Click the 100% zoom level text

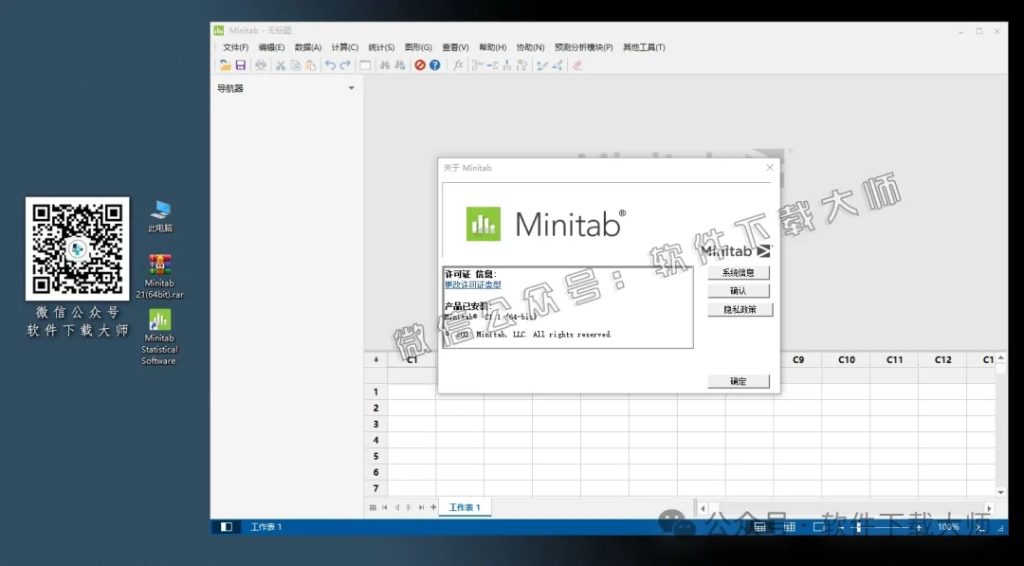(948, 527)
